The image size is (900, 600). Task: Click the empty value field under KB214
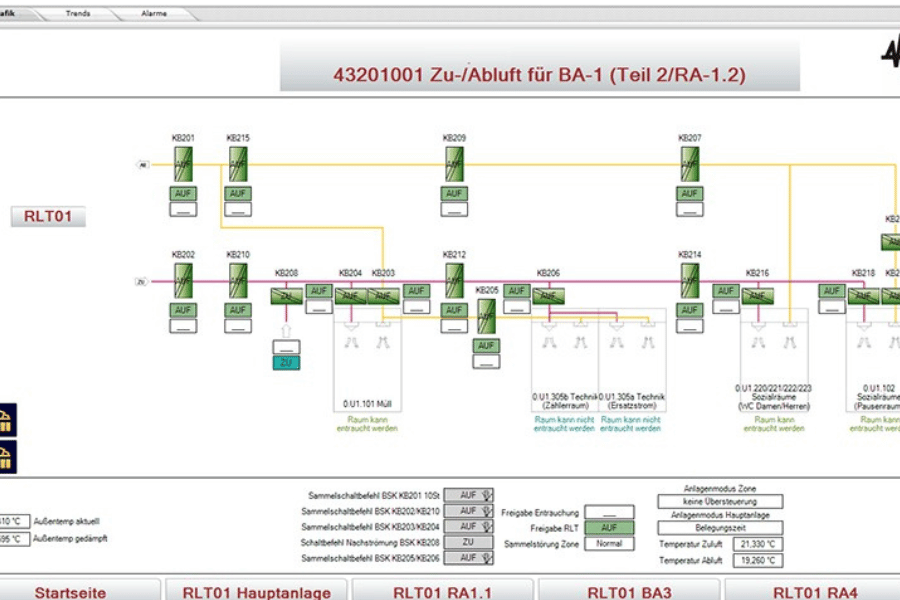pyautogui.click(x=690, y=326)
